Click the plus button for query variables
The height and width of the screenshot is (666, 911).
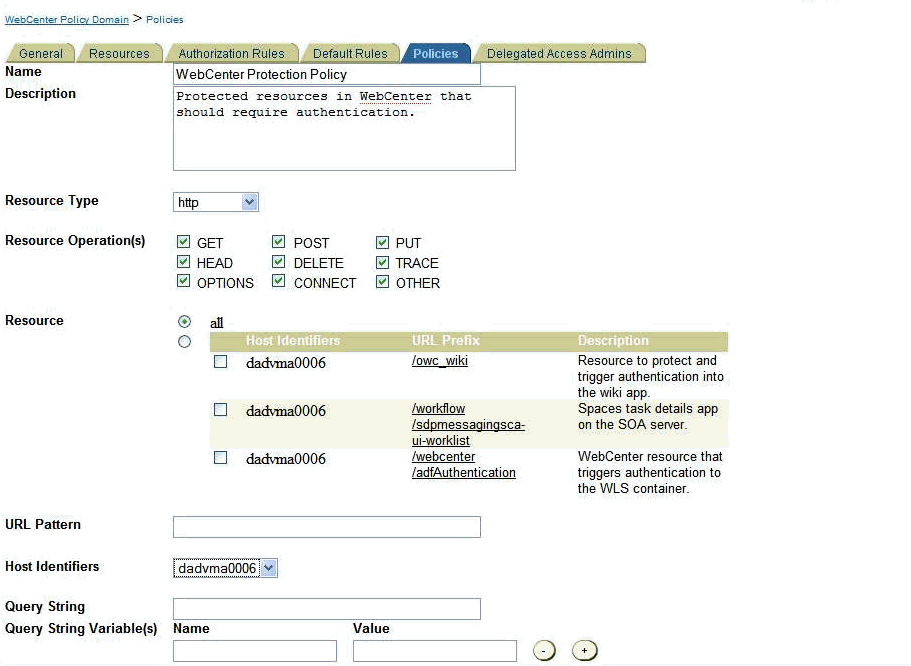tap(584, 650)
